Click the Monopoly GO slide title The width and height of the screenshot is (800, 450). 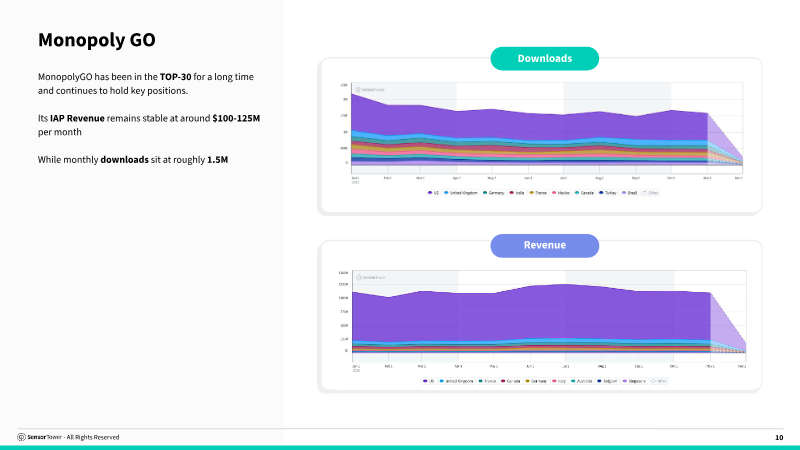[96, 40]
